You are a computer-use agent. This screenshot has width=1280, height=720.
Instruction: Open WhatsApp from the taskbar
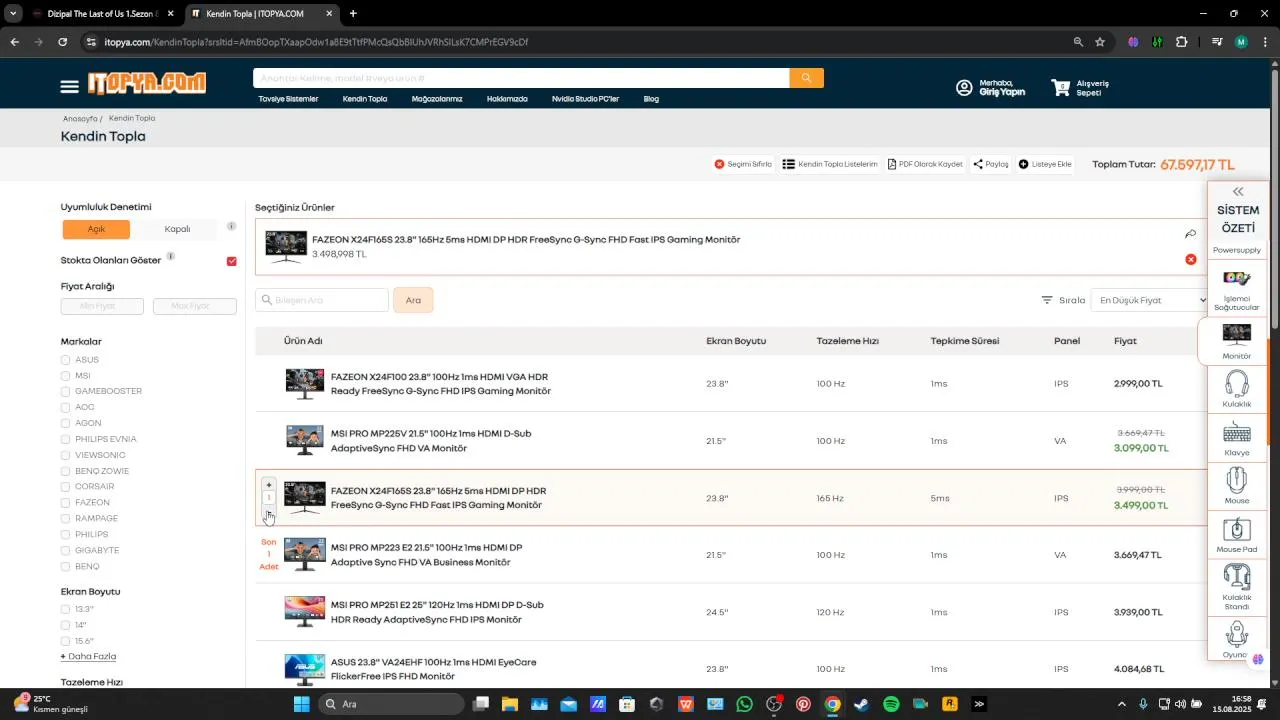(745, 704)
